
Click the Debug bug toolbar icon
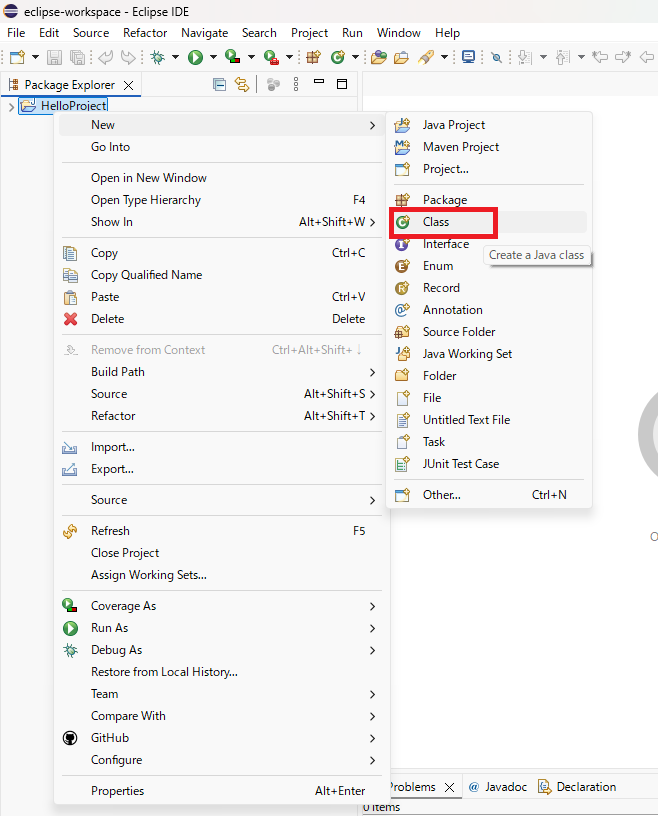[x=158, y=57]
